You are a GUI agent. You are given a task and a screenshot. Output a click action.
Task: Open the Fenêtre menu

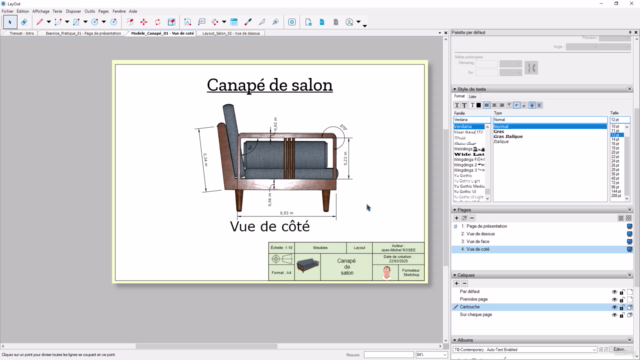(x=119, y=11)
